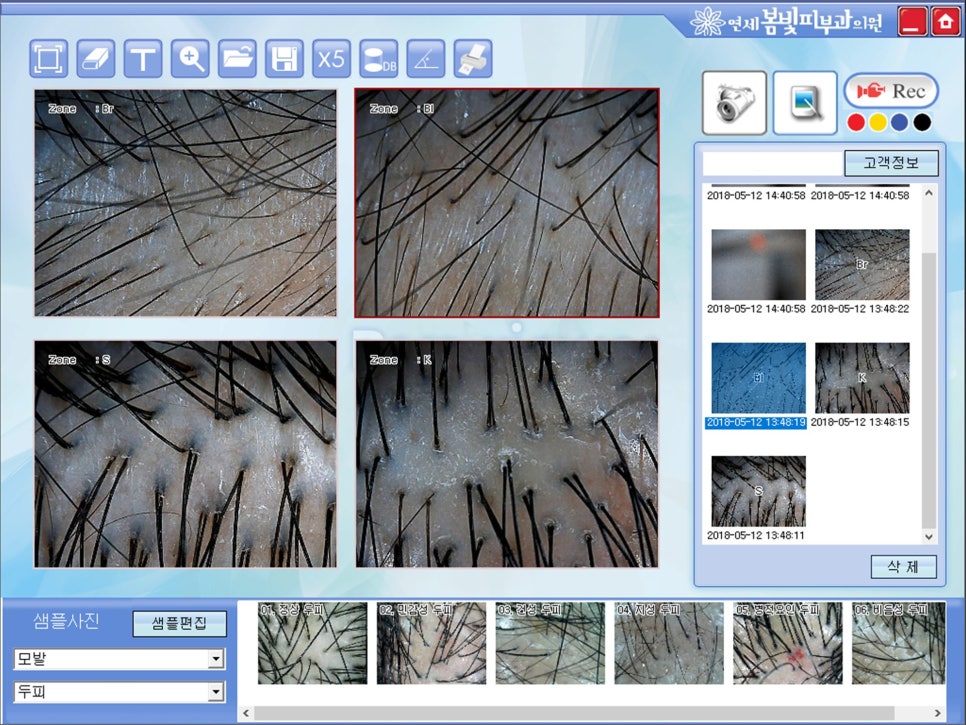Toggle the Rec recording button
966x725 pixels.
[x=891, y=91]
